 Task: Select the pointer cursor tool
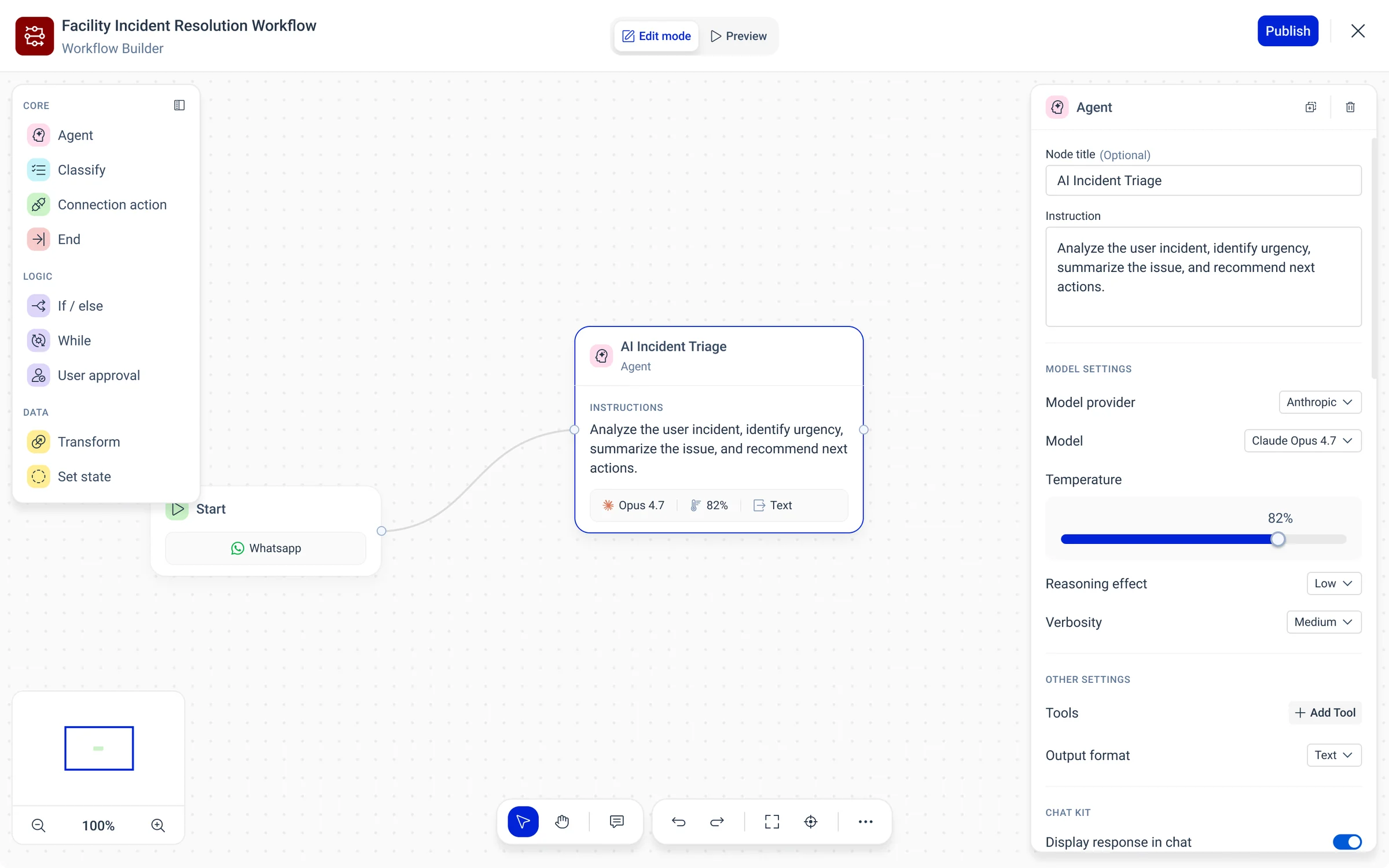tap(523, 821)
